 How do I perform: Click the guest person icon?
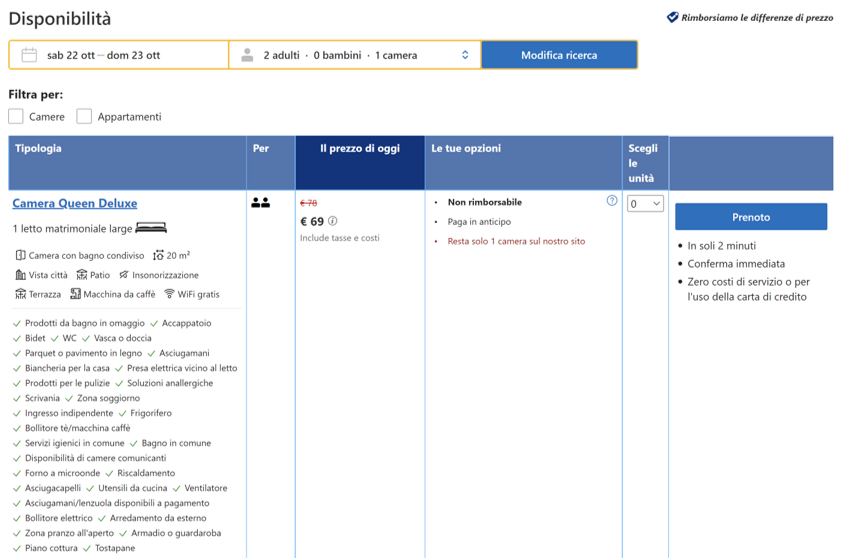pyautogui.click(x=247, y=55)
